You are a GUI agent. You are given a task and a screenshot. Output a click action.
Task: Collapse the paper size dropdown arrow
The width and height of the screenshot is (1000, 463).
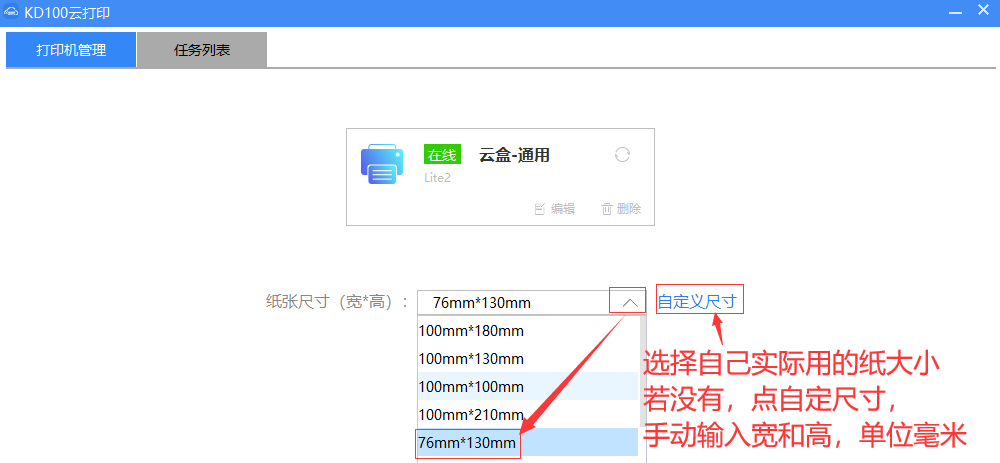click(x=629, y=302)
